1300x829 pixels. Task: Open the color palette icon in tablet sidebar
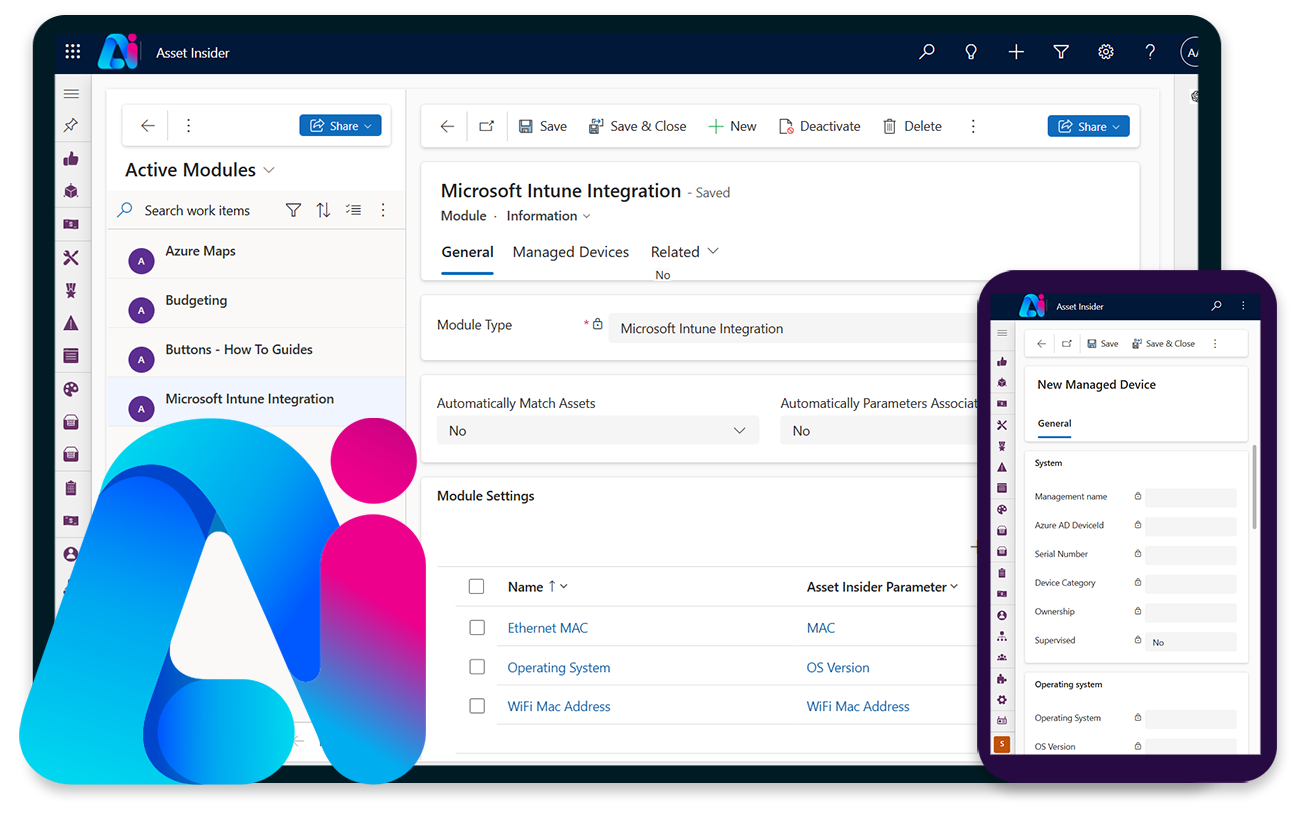tap(71, 389)
